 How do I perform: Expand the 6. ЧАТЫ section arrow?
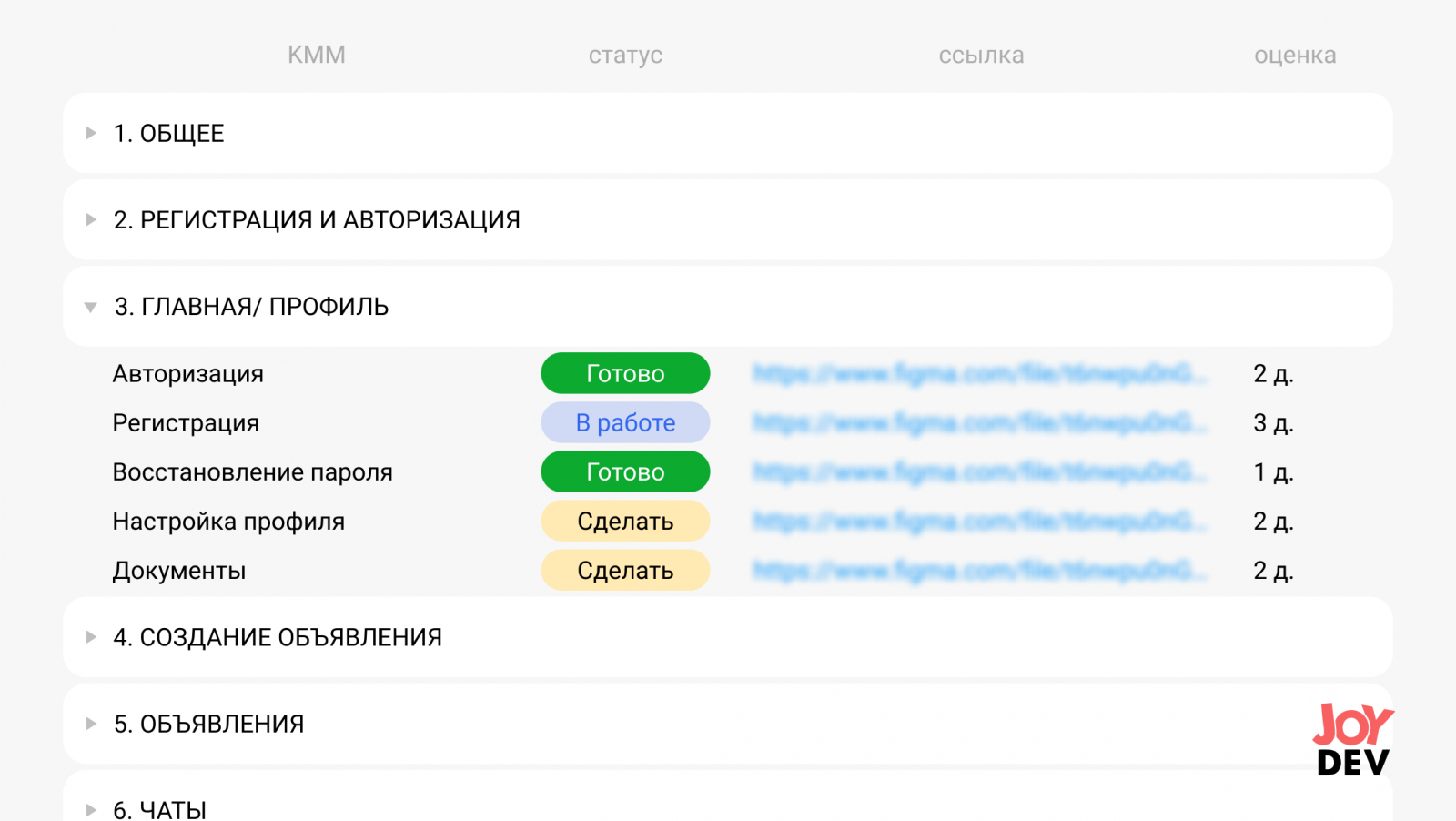click(x=91, y=810)
